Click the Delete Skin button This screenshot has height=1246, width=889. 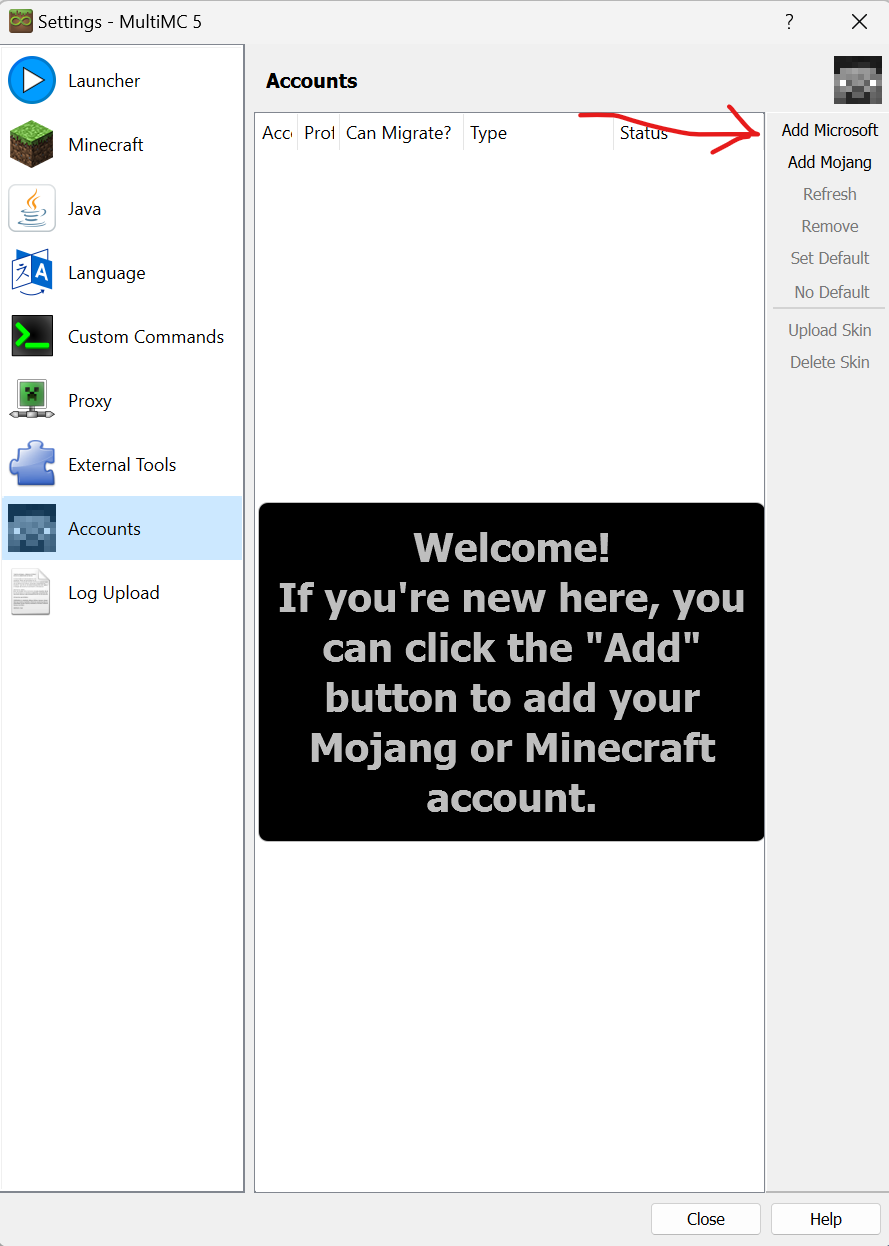pyautogui.click(x=830, y=362)
